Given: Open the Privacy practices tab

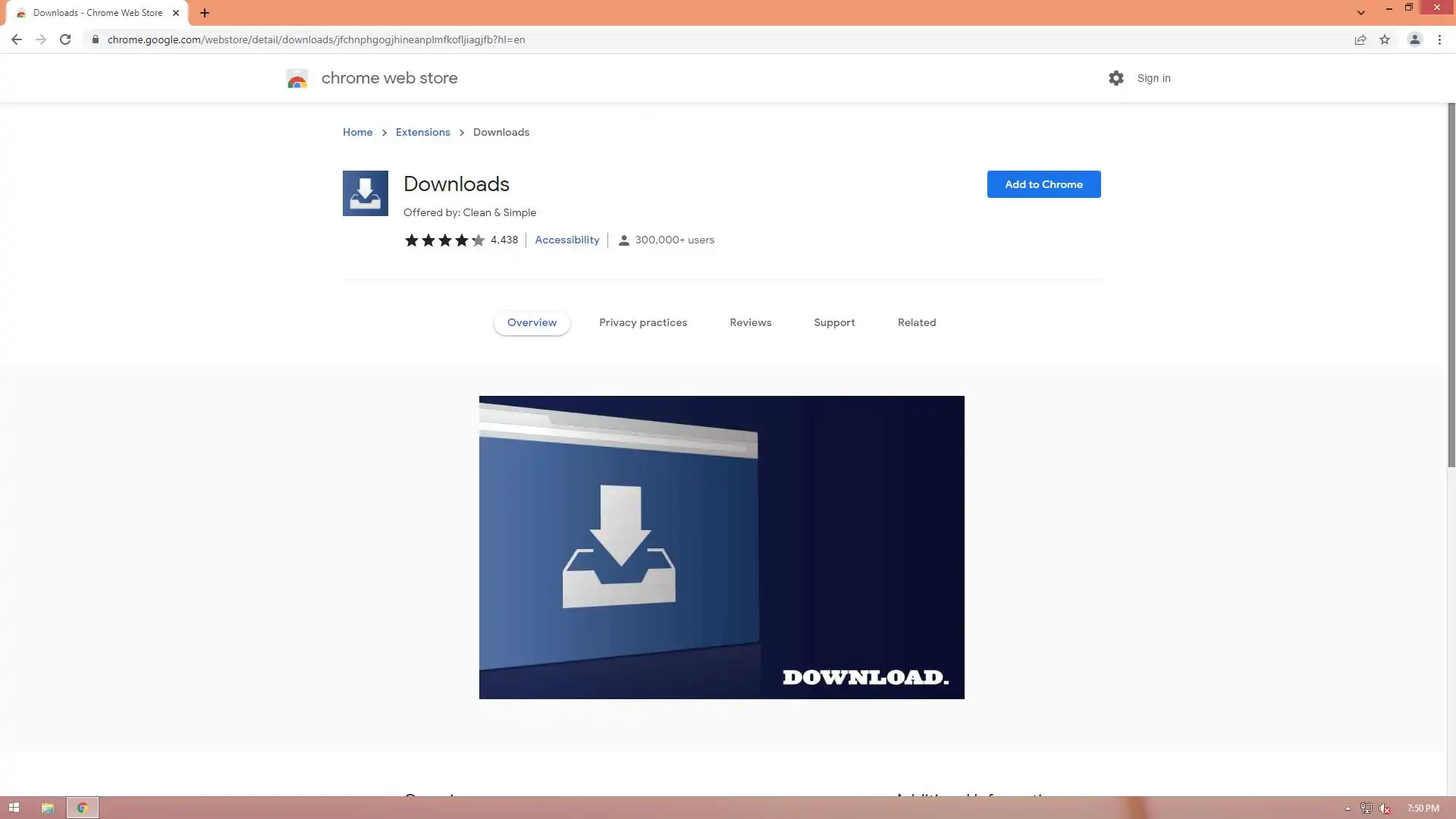Looking at the screenshot, I should tap(642, 322).
